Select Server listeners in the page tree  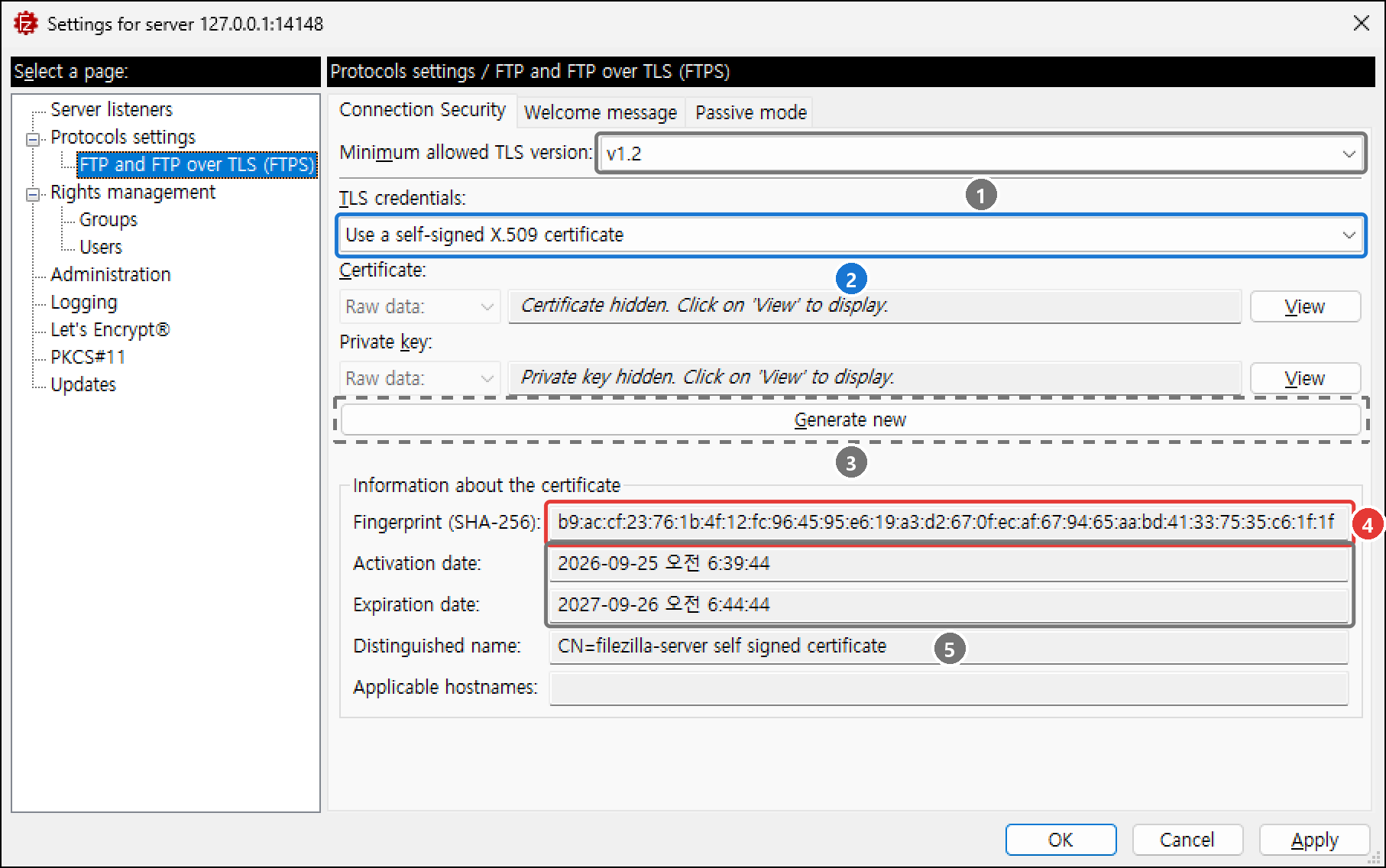(x=112, y=109)
